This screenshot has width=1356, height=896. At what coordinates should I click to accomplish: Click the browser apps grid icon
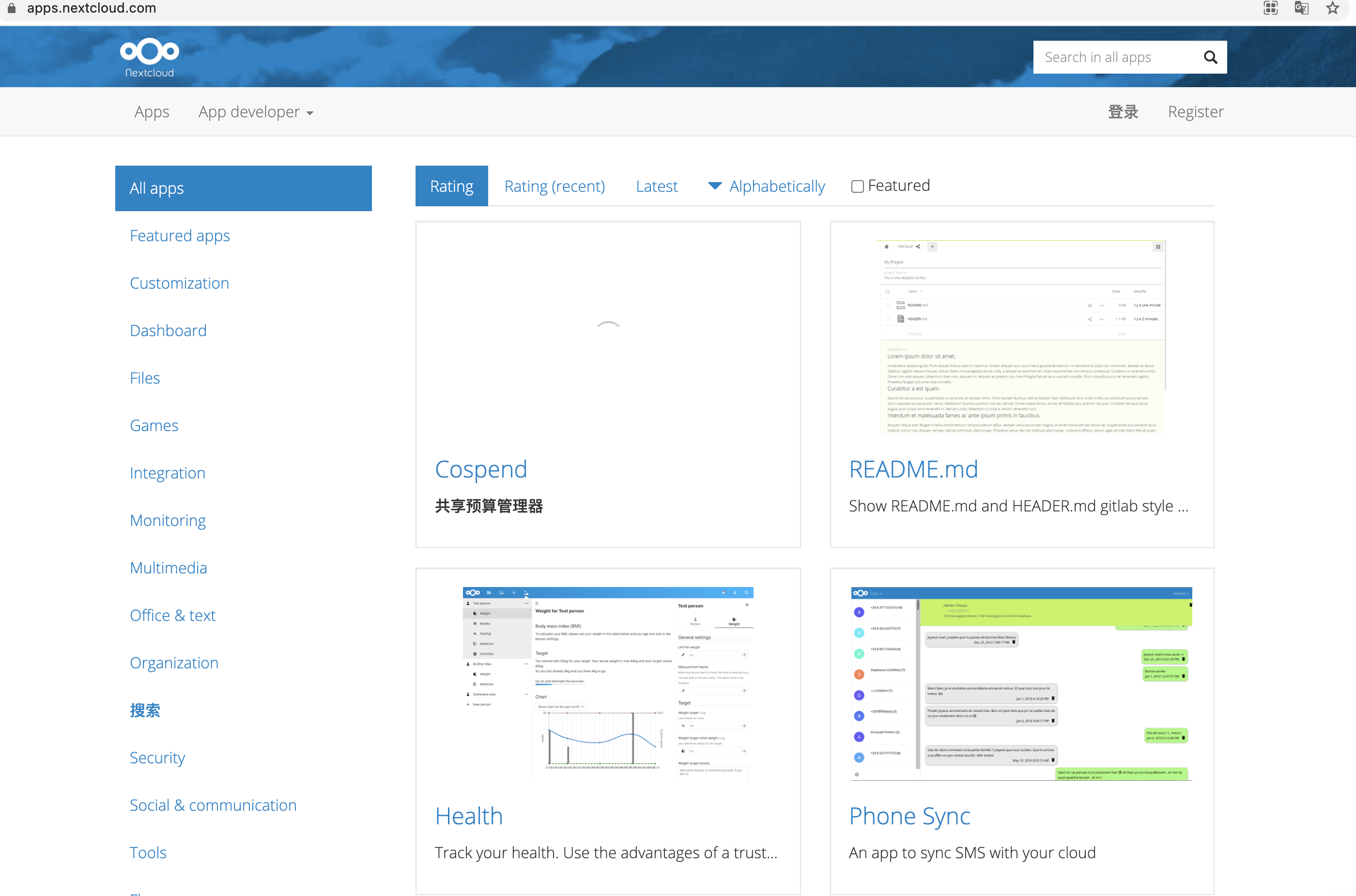1270,8
